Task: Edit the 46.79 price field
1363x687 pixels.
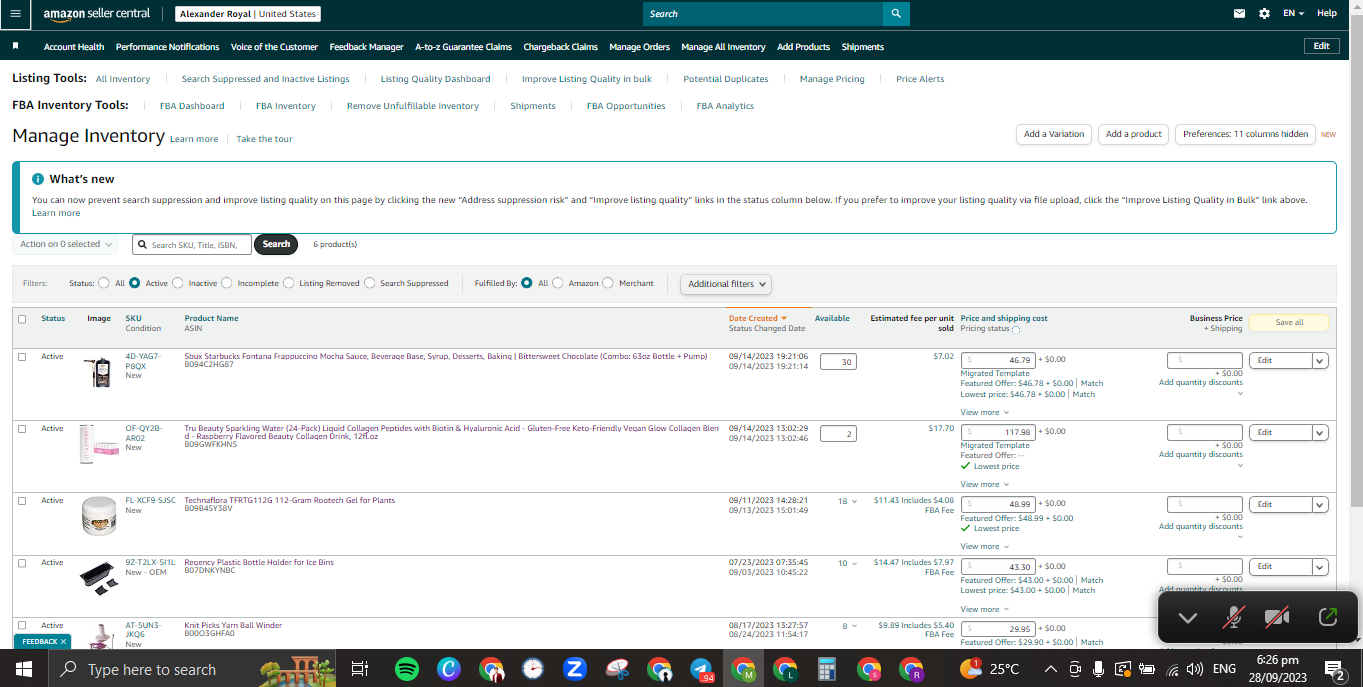Action: (997, 360)
